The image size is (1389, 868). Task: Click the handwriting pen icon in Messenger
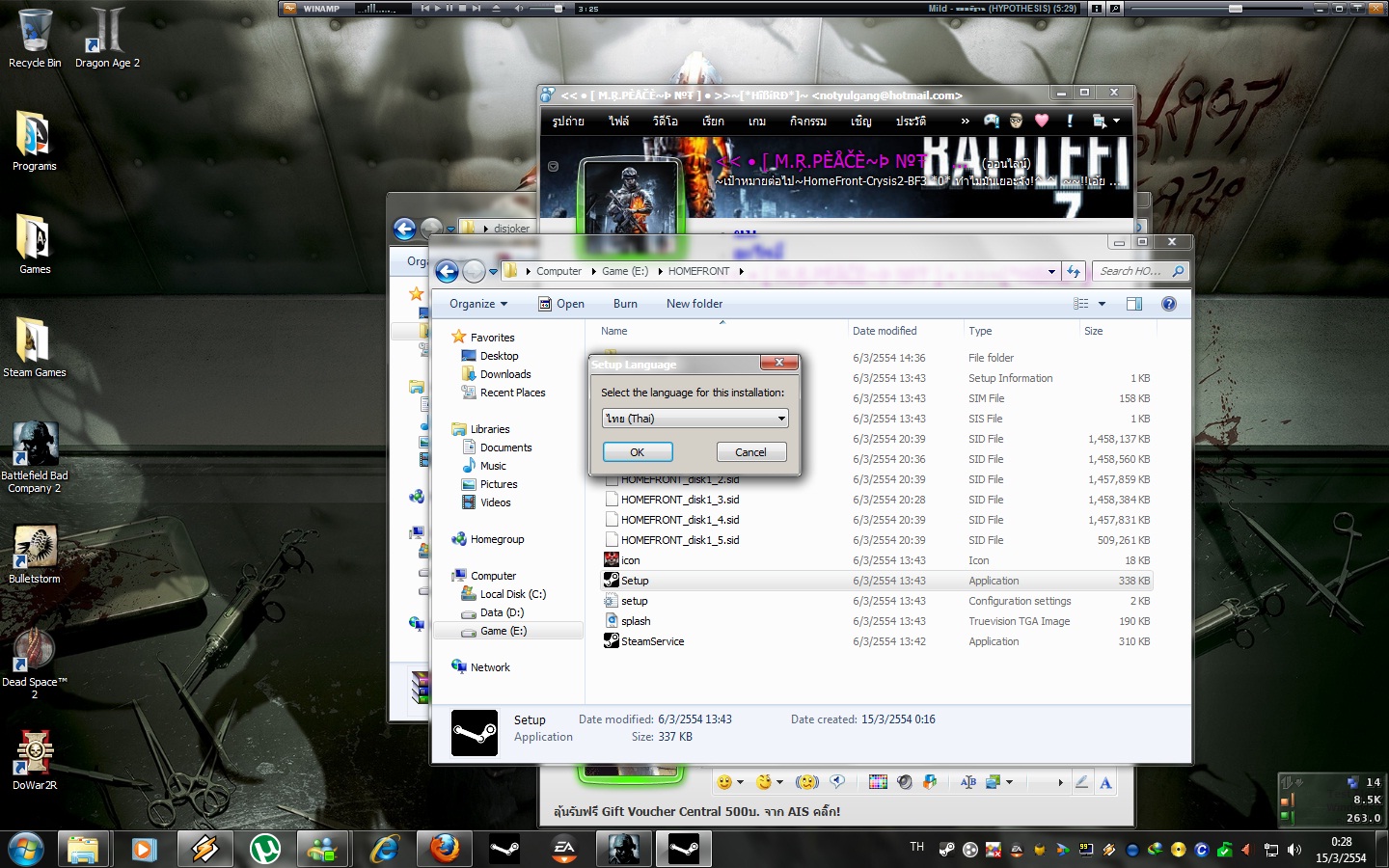click(1081, 783)
